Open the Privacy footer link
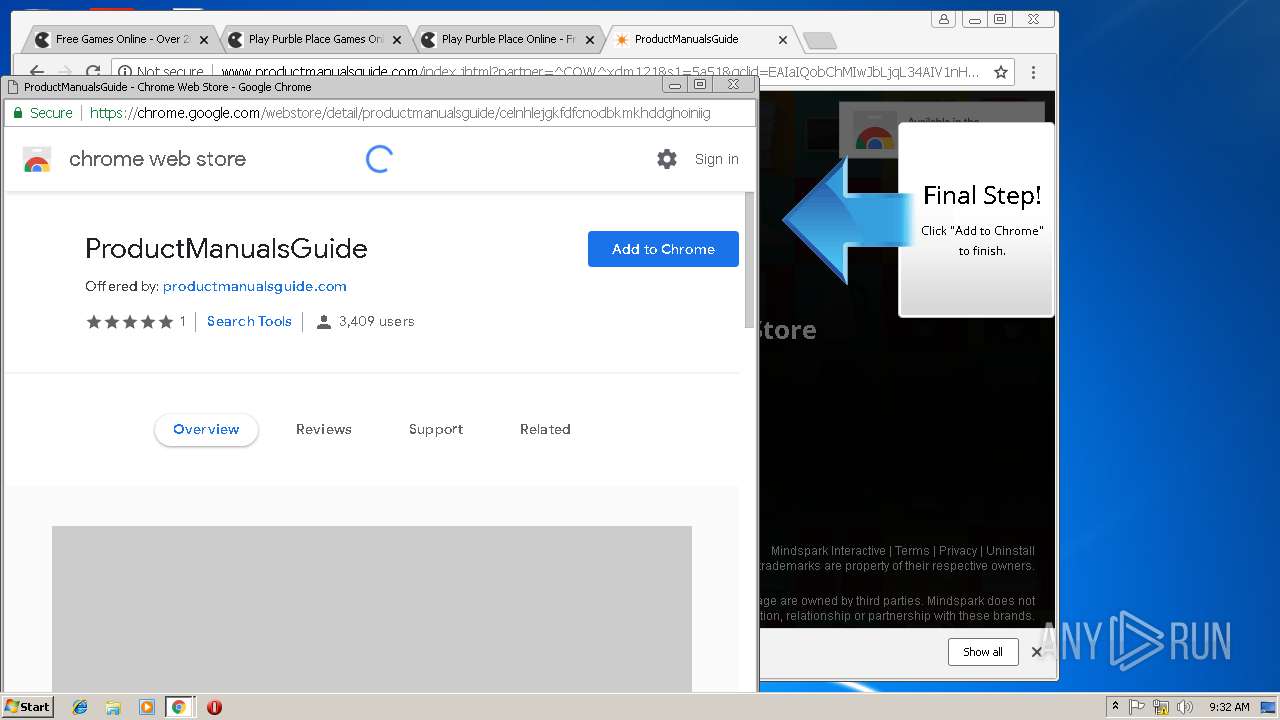 [x=958, y=551]
